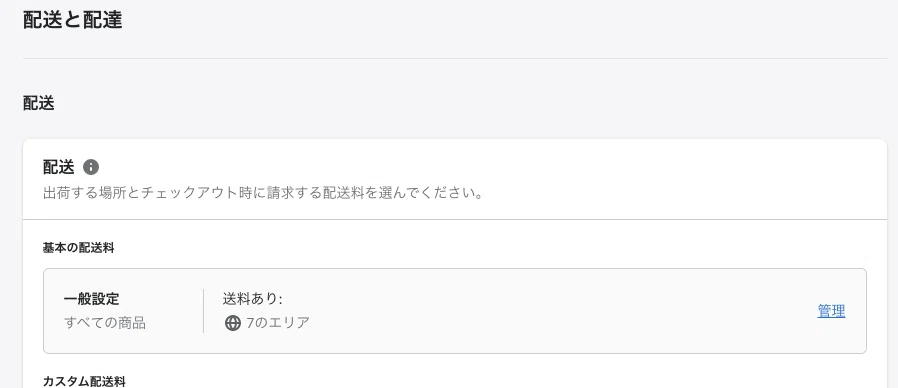Click the blank area right of the 配送と配達 title
898x388 pixels.
[x=504, y=20]
